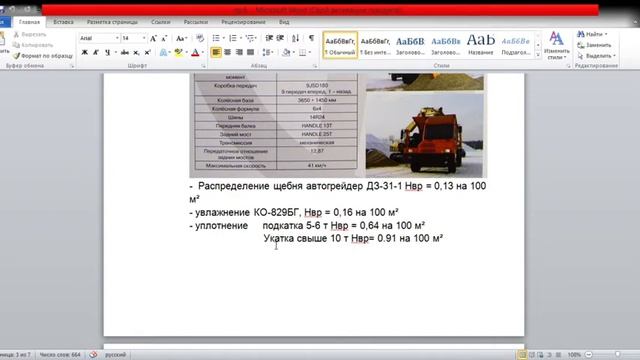This screenshot has height=360, width=640.
Task: Apply paragraph shading fill
Action: (x=286, y=52)
